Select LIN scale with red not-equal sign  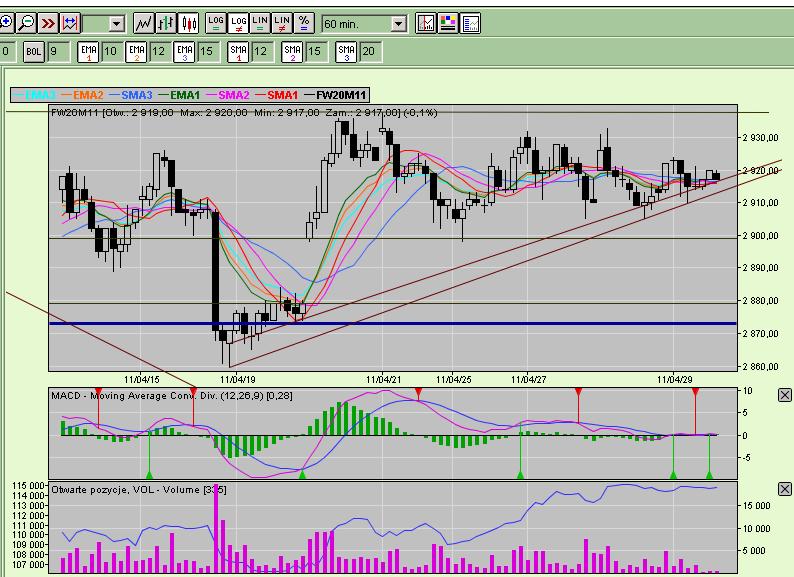coord(282,23)
